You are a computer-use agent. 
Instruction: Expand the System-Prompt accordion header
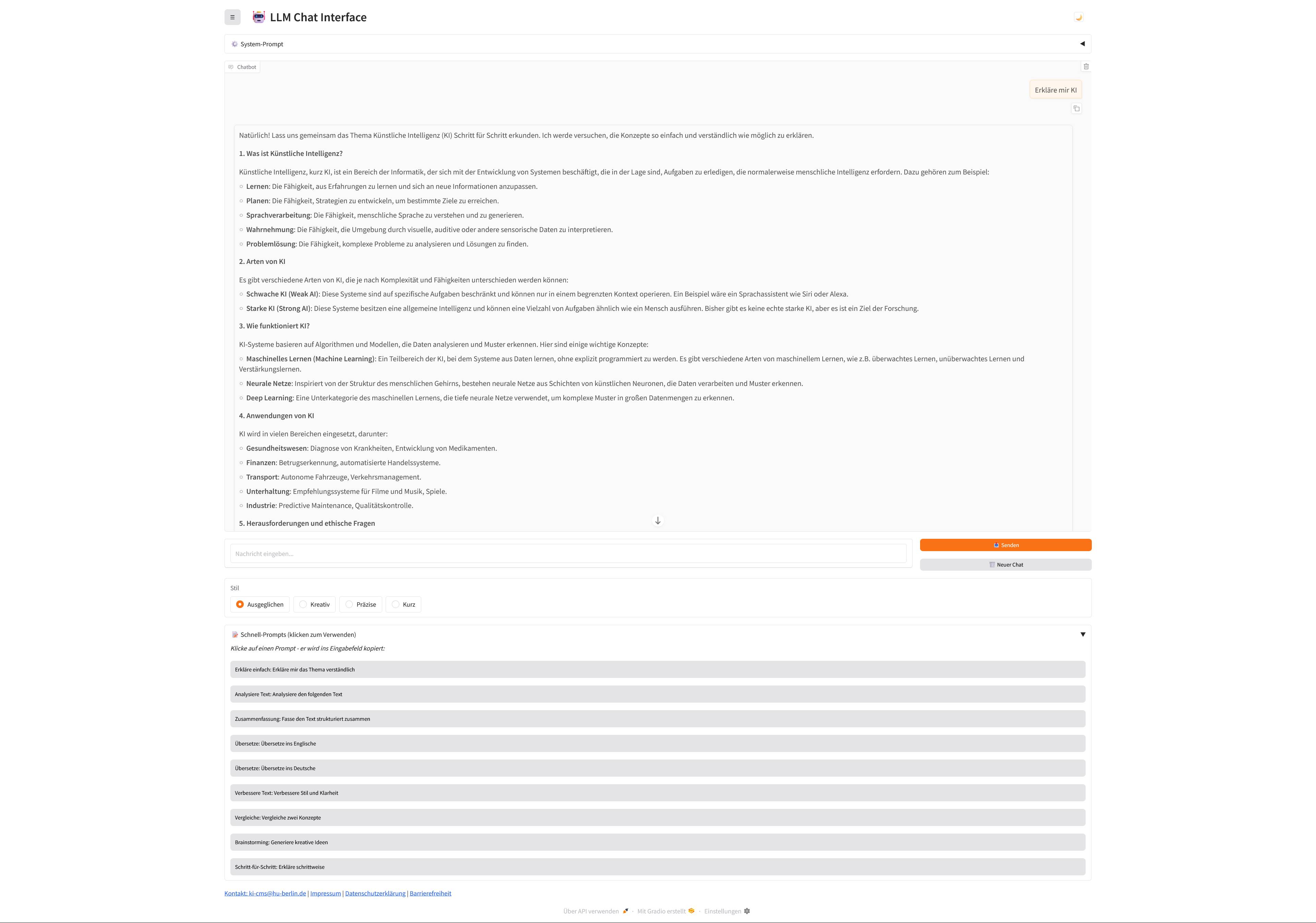(x=261, y=44)
